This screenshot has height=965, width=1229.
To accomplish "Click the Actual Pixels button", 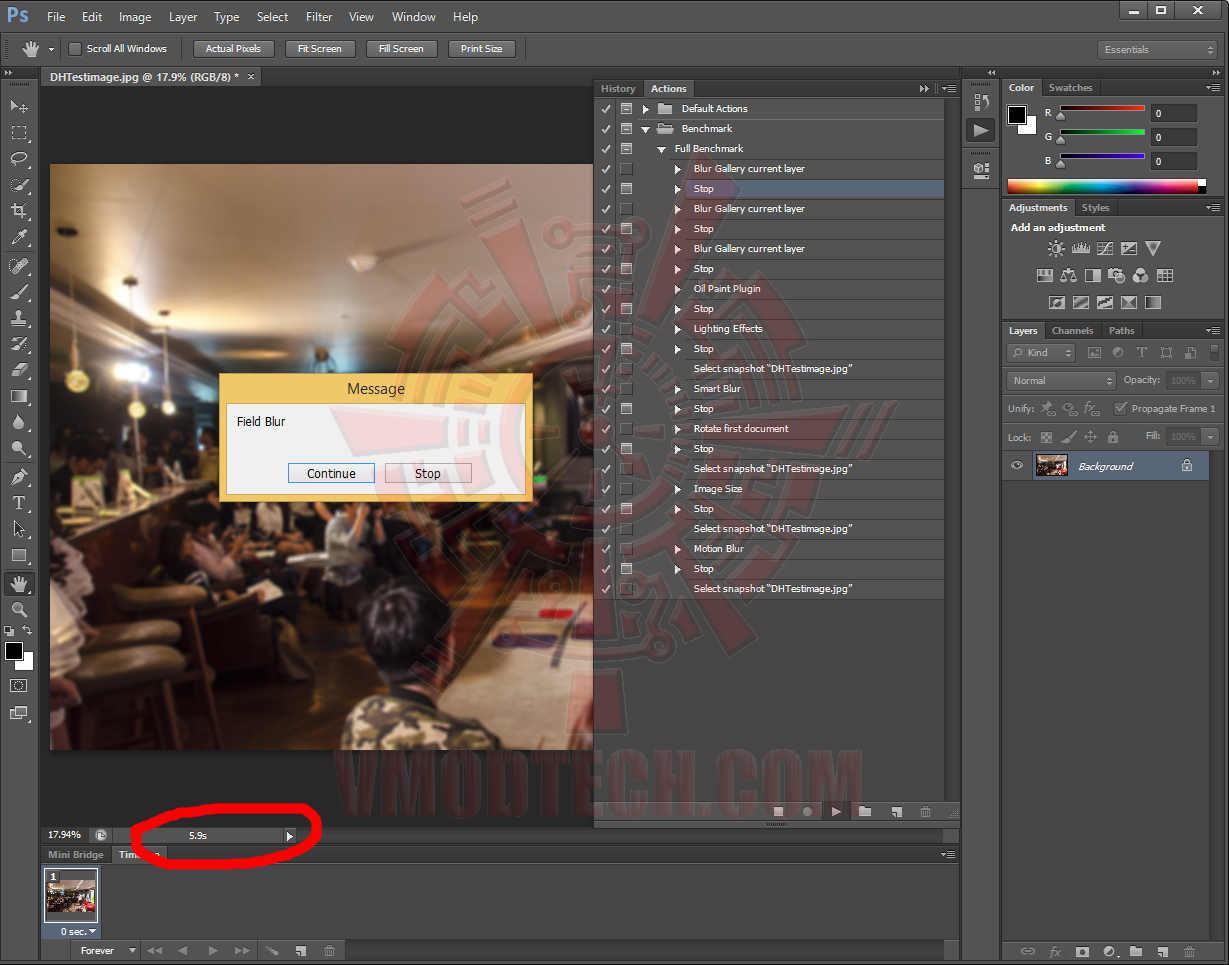I will pyautogui.click(x=233, y=49).
